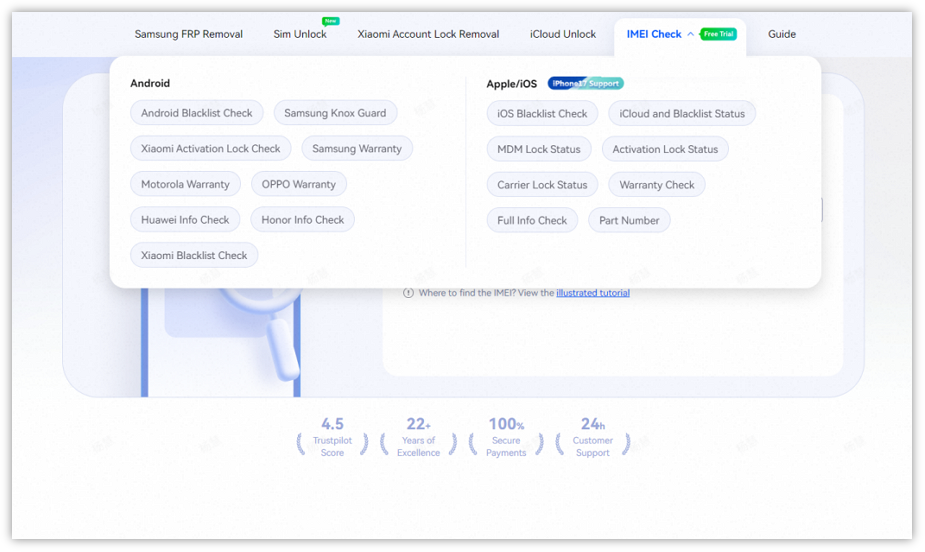The image size is (925, 552).
Task: Open Part Number check
Action: pos(629,220)
